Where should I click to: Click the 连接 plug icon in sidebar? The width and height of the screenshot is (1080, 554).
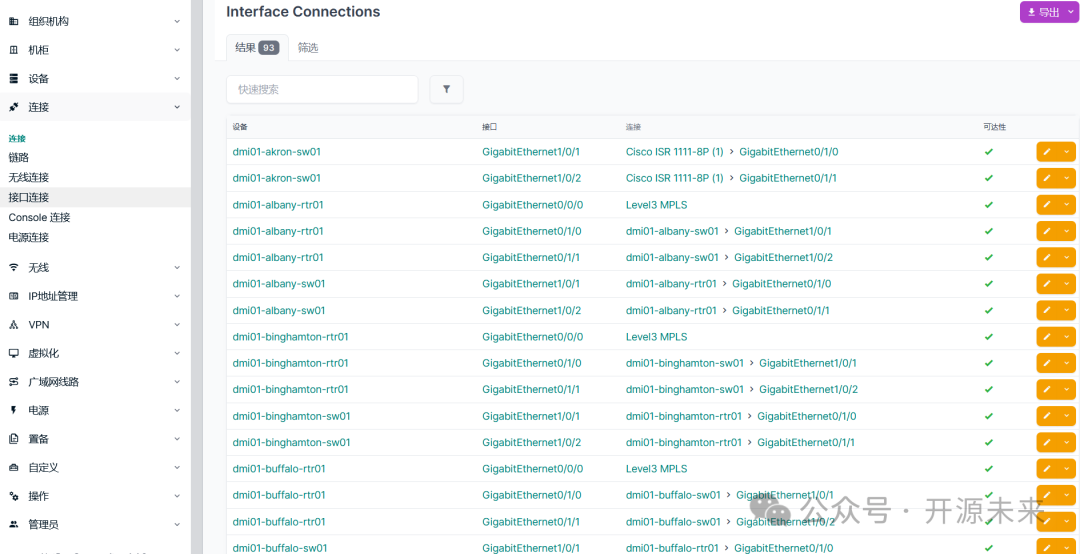[13, 107]
